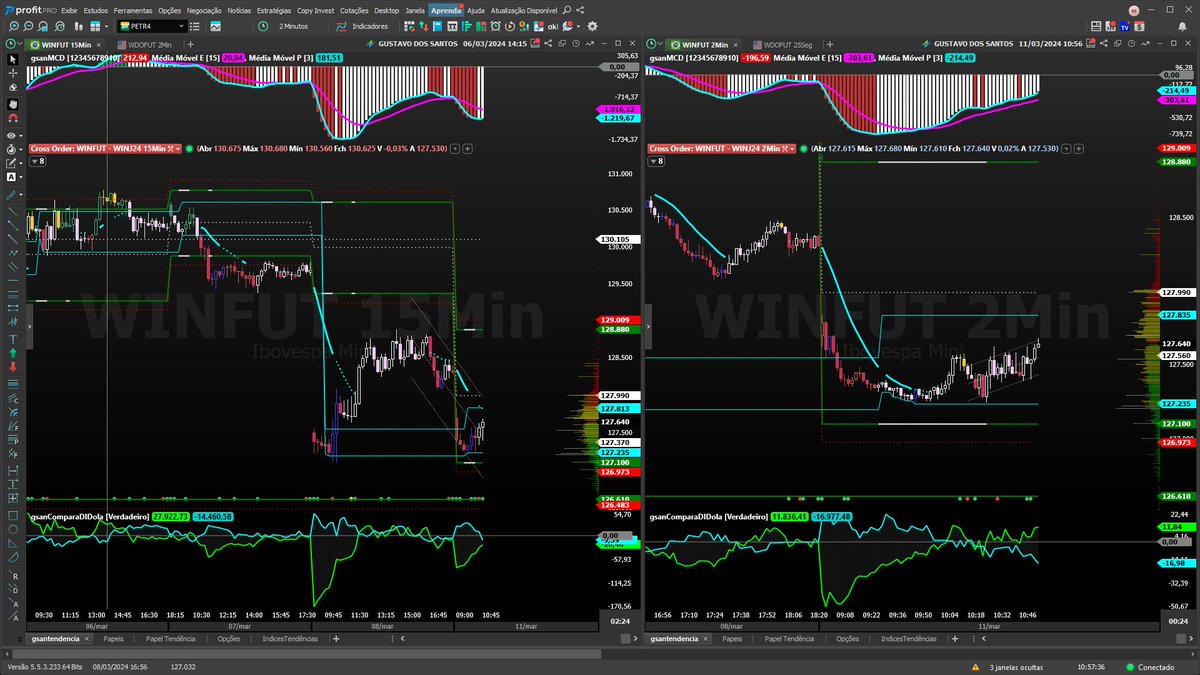Open the Negociação menu
The image size is (1200, 675).
pyautogui.click(x=204, y=10)
